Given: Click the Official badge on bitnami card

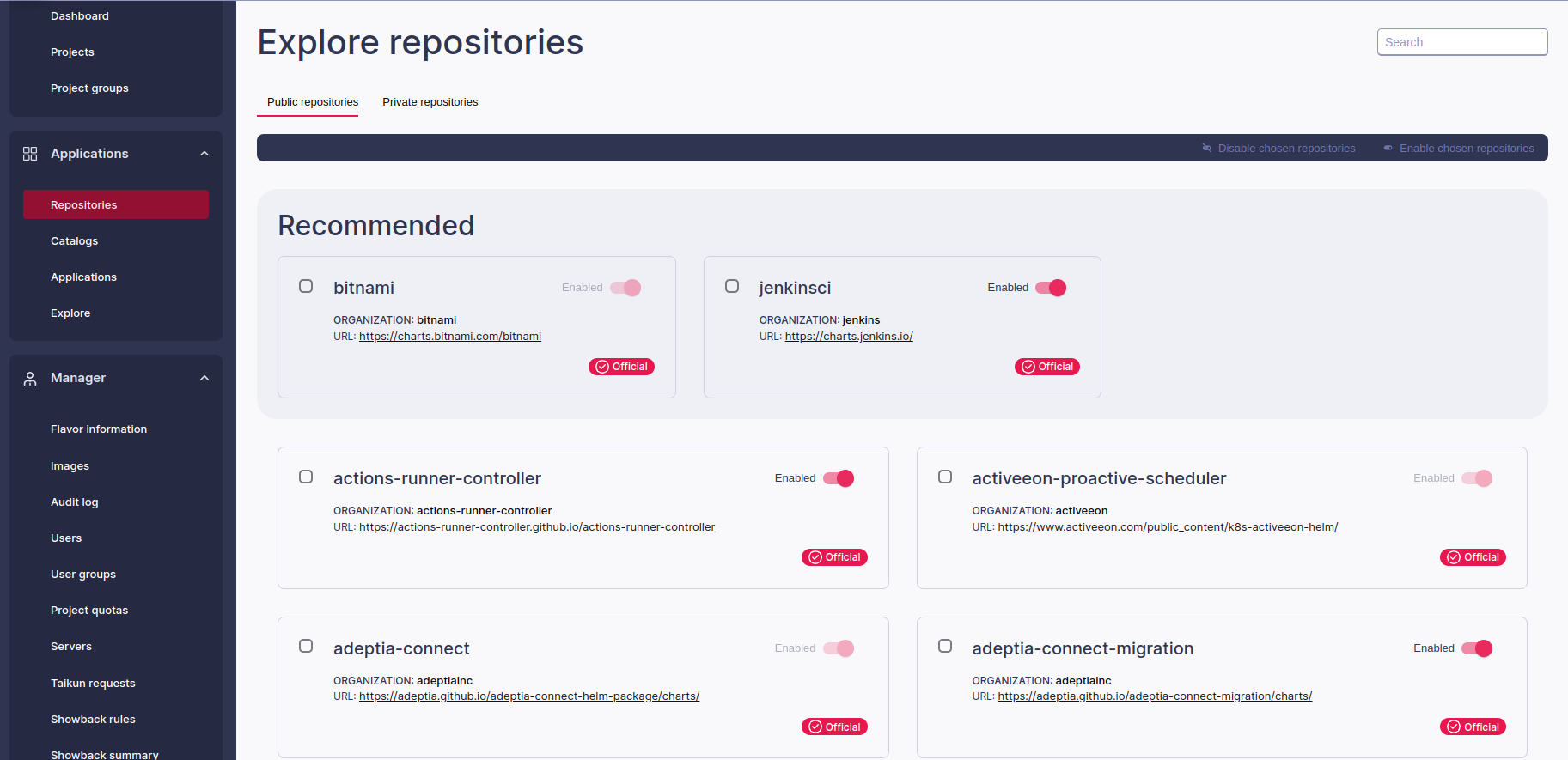Looking at the screenshot, I should [x=622, y=367].
